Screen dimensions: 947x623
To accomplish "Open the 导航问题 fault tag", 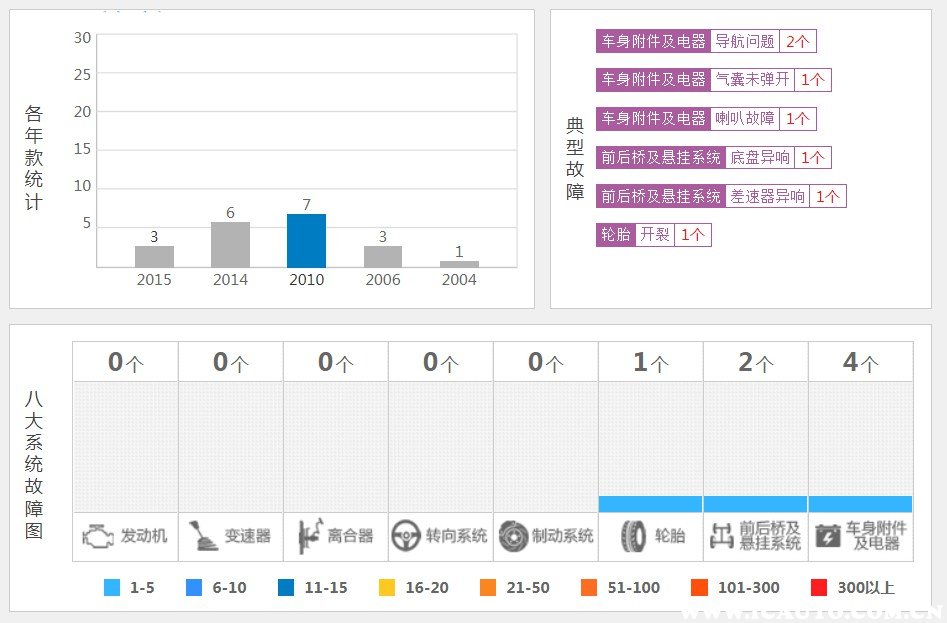I will [x=744, y=41].
